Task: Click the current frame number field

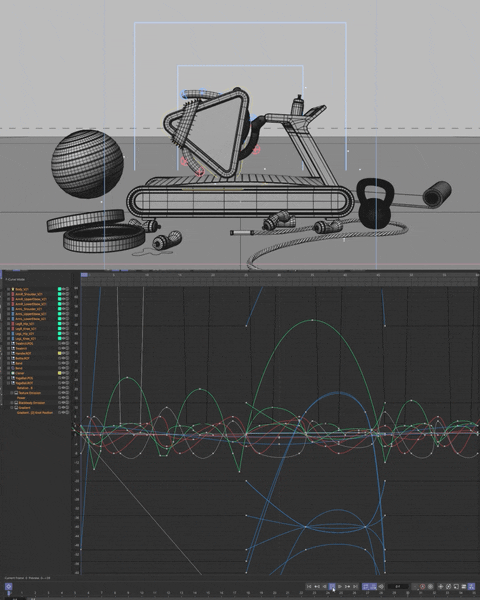Action: pos(398,586)
